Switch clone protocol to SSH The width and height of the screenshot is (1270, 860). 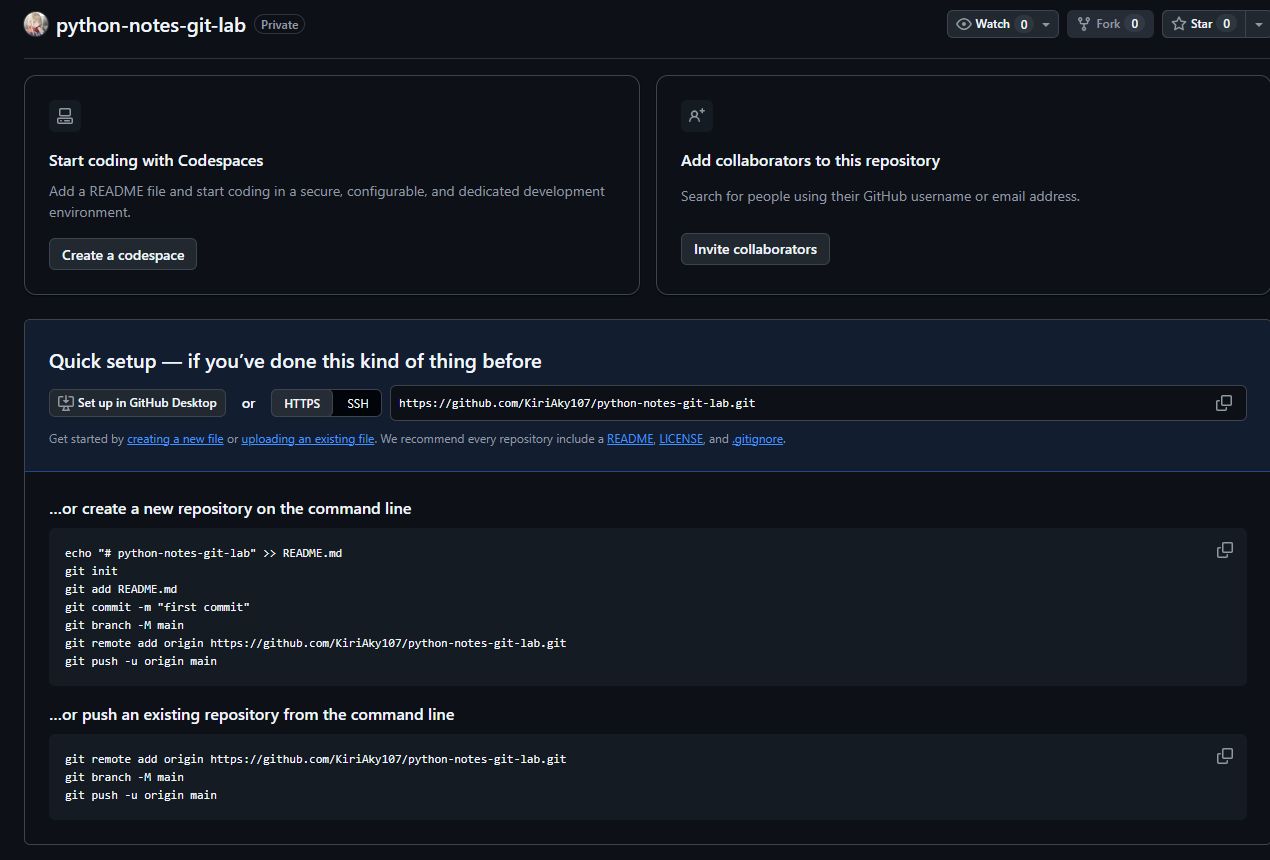pyautogui.click(x=357, y=403)
